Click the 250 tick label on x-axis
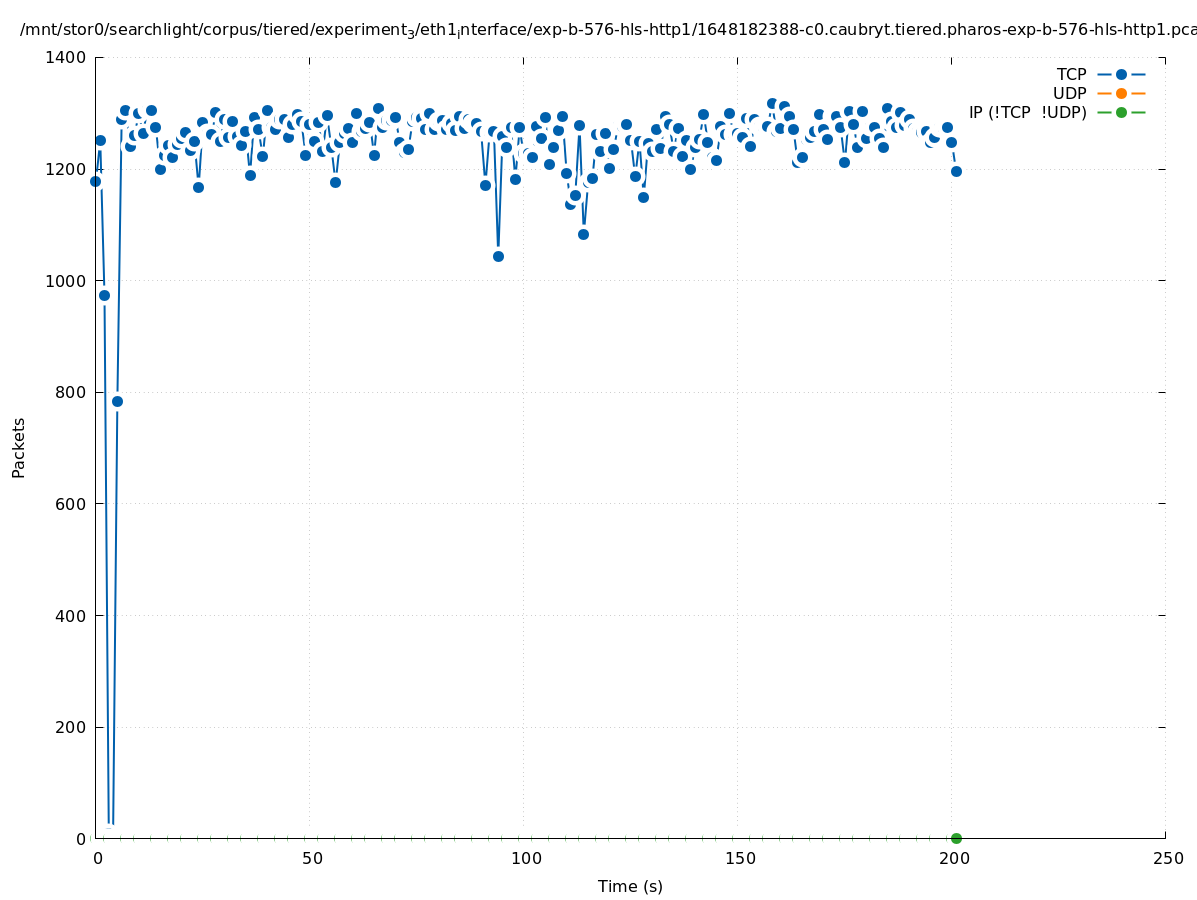The image size is (1197, 900). [1166, 858]
